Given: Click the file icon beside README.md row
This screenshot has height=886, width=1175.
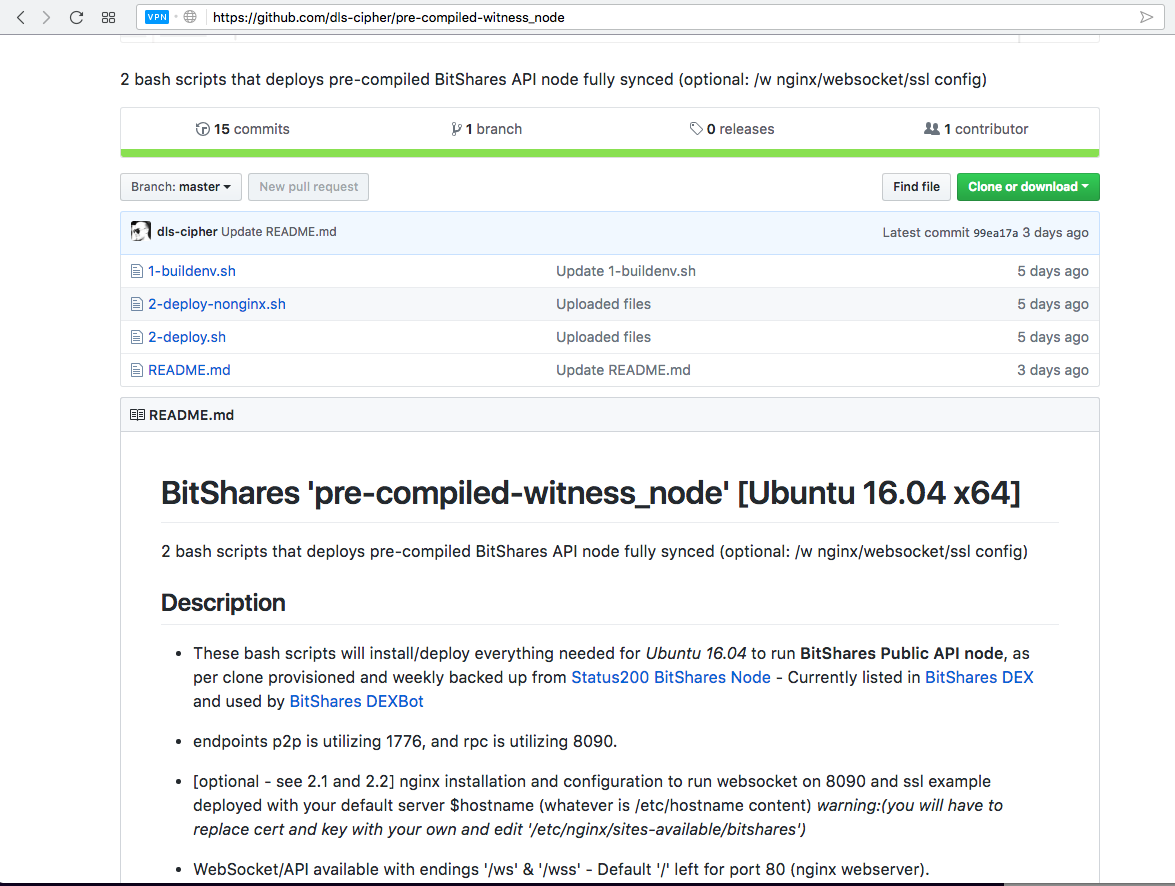Looking at the screenshot, I should pos(136,370).
